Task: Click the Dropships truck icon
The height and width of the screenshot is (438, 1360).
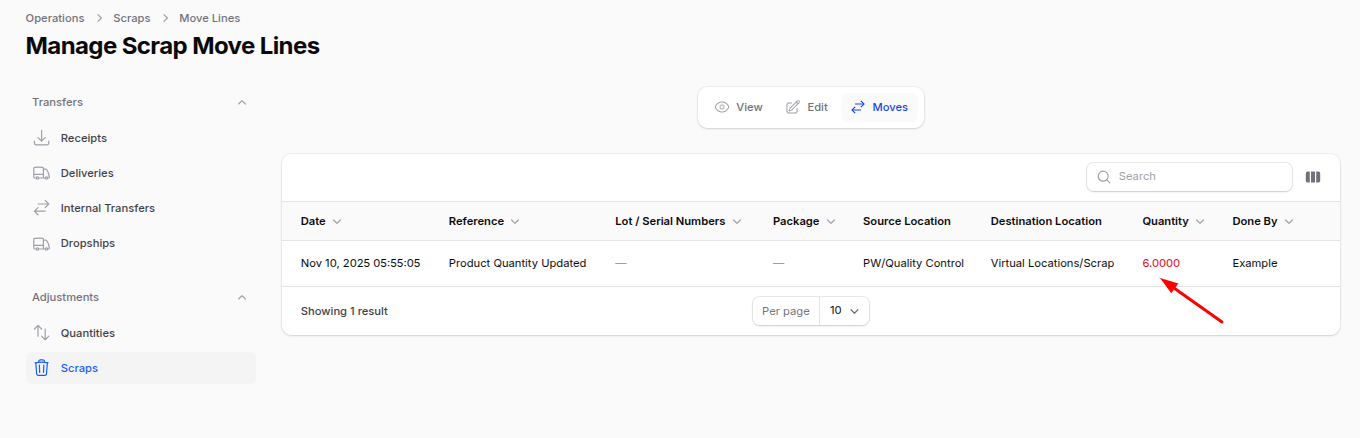Action: point(42,243)
